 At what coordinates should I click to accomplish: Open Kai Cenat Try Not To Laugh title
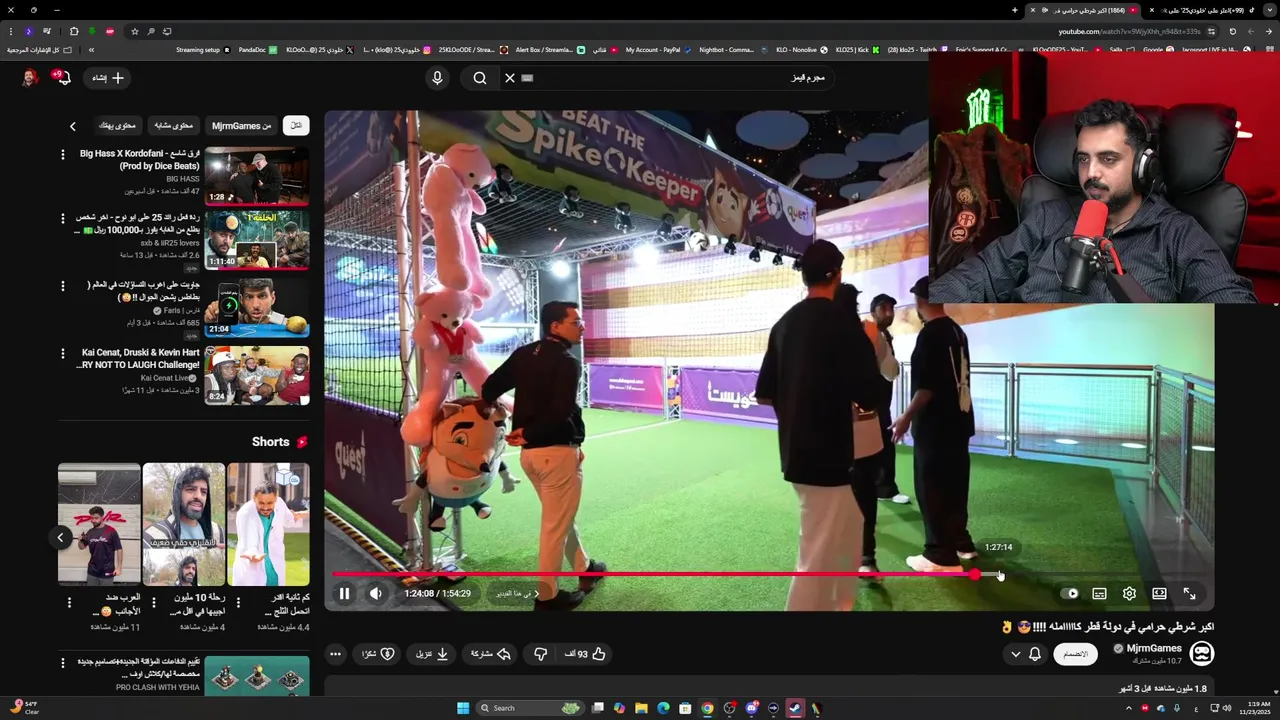point(139,359)
